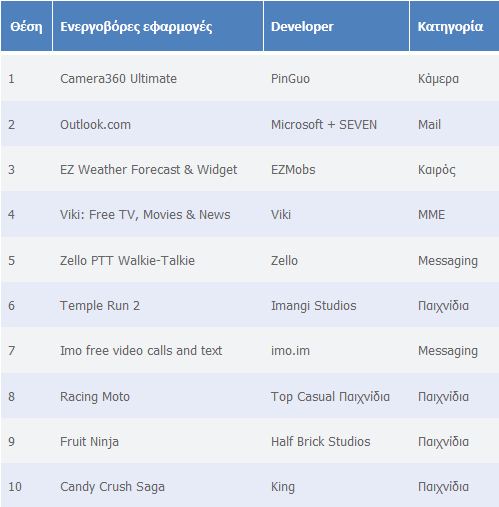Click the Racing Moto app name
The image size is (499, 507).
pyautogui.click(x=95, y=397)
